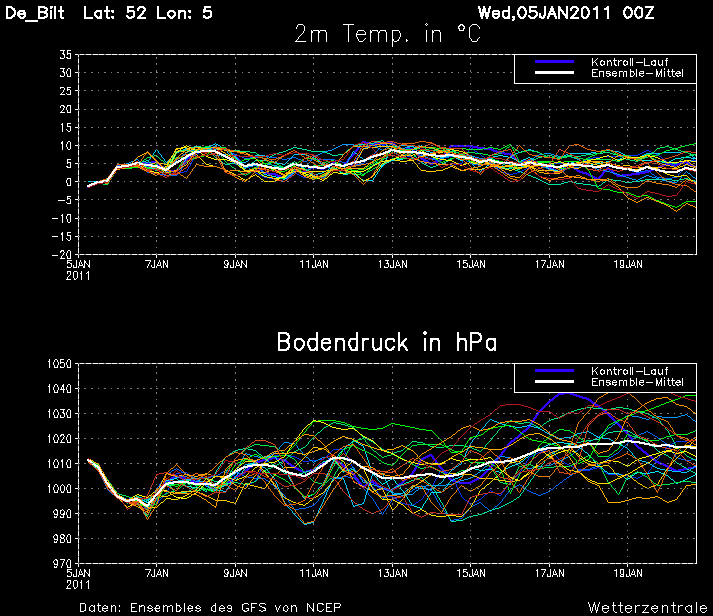Screen dimensions: 713x616
Task: Click the 'Wetterzentrale' source text
Action: coord(648,607)
